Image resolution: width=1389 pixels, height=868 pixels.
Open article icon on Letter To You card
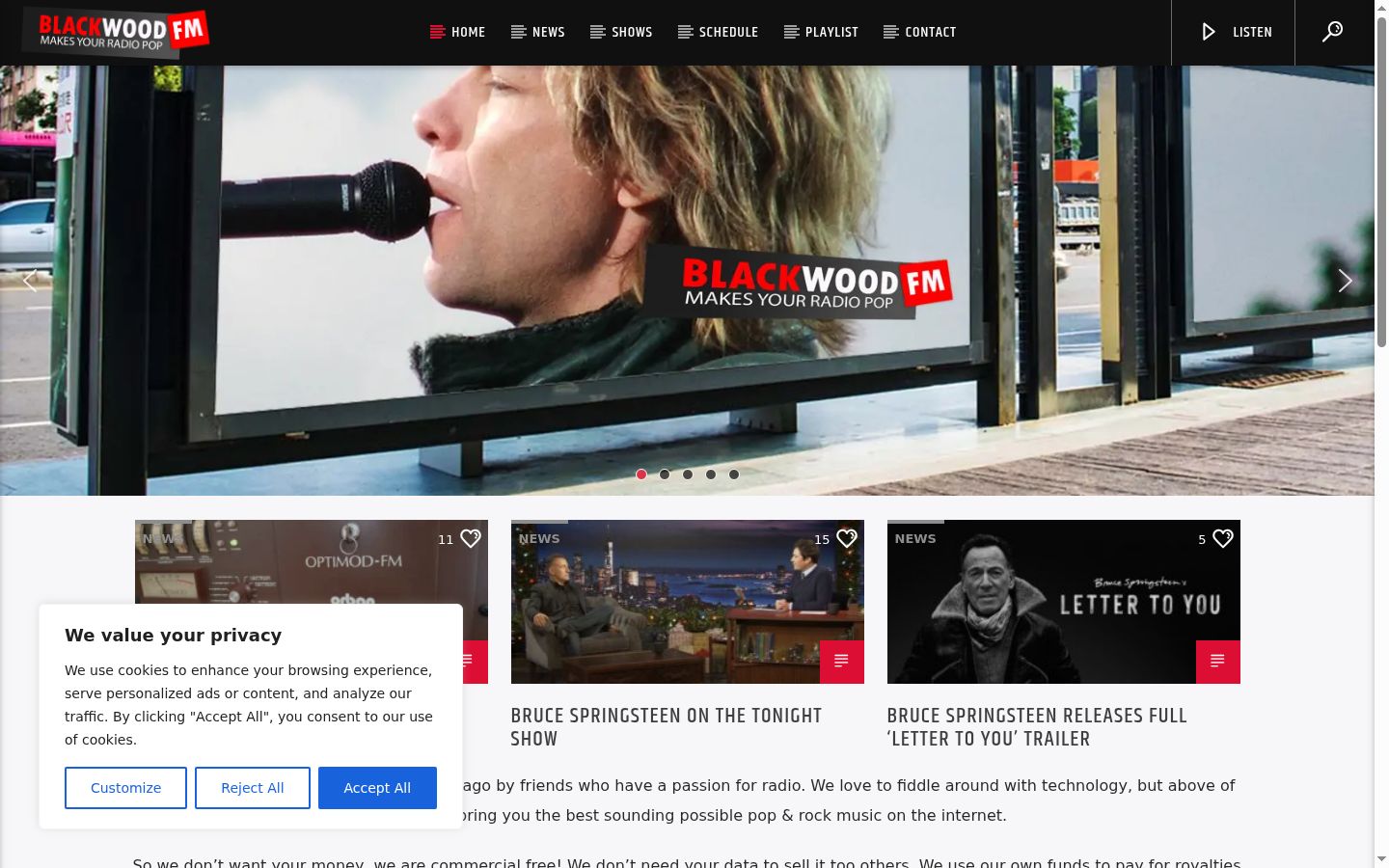[1217, 662]
